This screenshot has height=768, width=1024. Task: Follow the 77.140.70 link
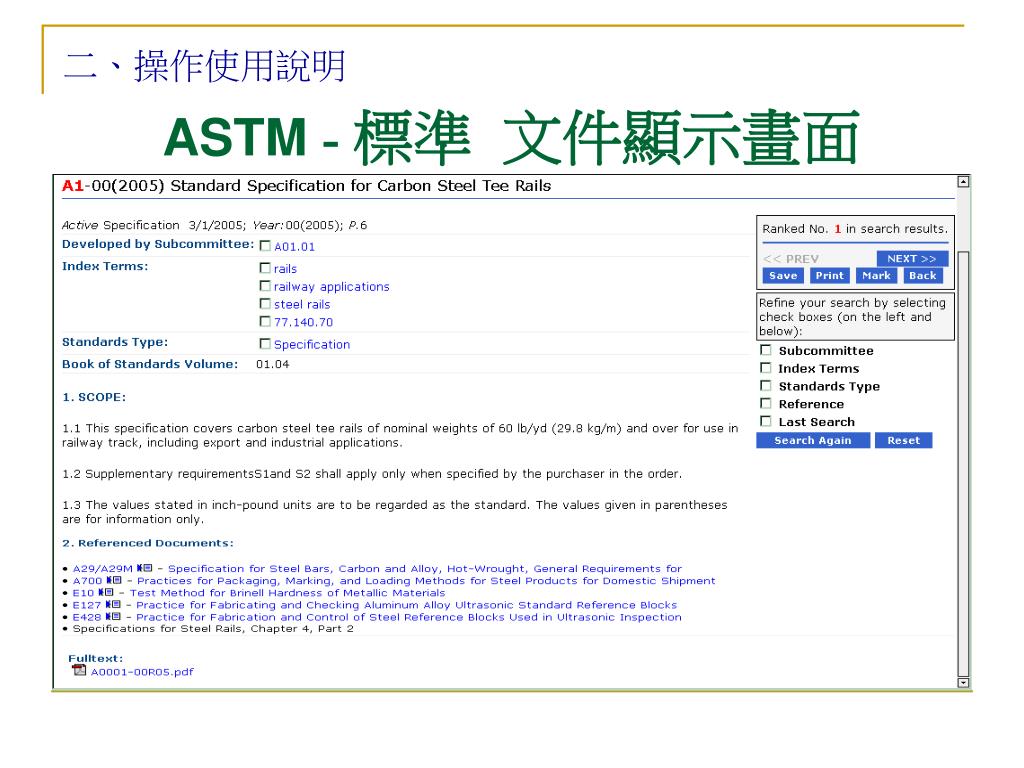point(304,322)
